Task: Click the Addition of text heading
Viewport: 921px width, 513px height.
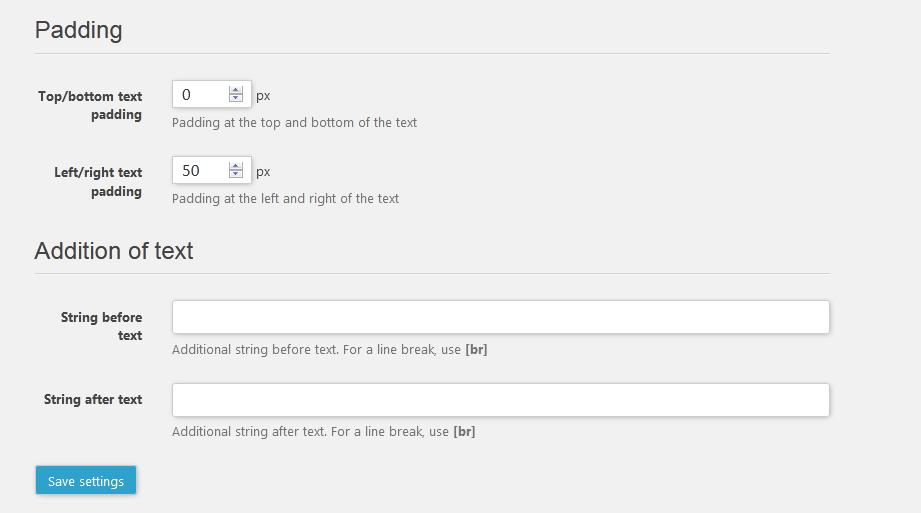Action: 114,250
